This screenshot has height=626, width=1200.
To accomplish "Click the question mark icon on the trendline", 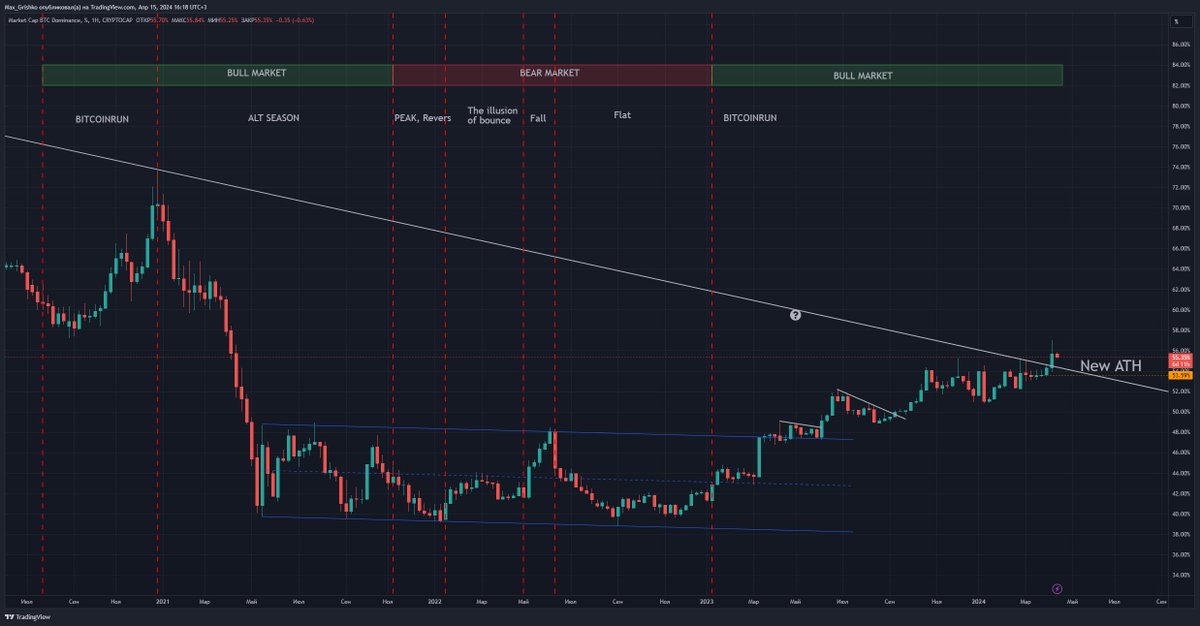I will click(795, 314).
